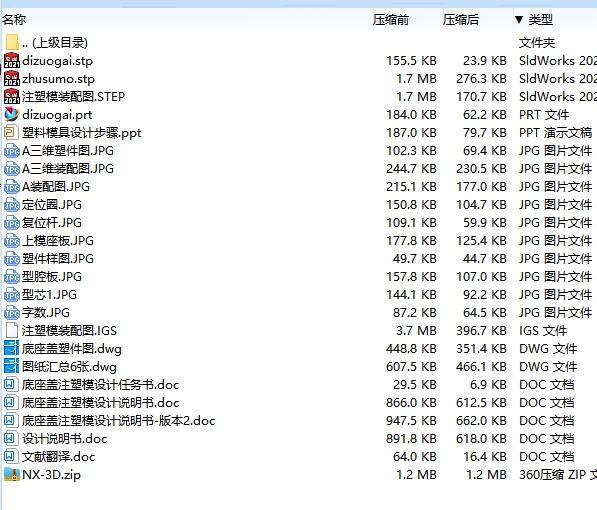Select file name 图纸汇总6张.dwg
Screen dimensions: 597x510
pyautogui.click(x=69, y=367)
